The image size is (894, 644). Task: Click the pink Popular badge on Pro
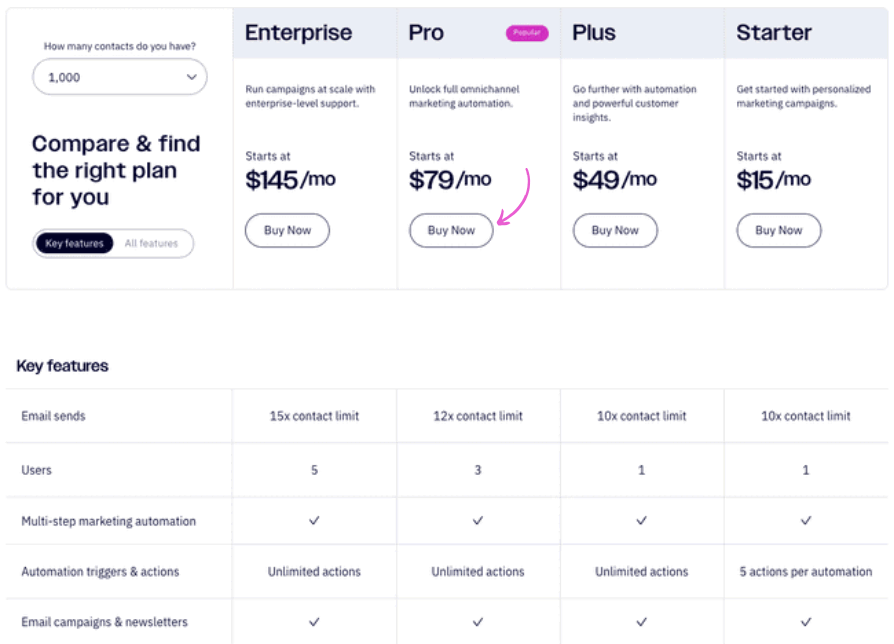527,33
